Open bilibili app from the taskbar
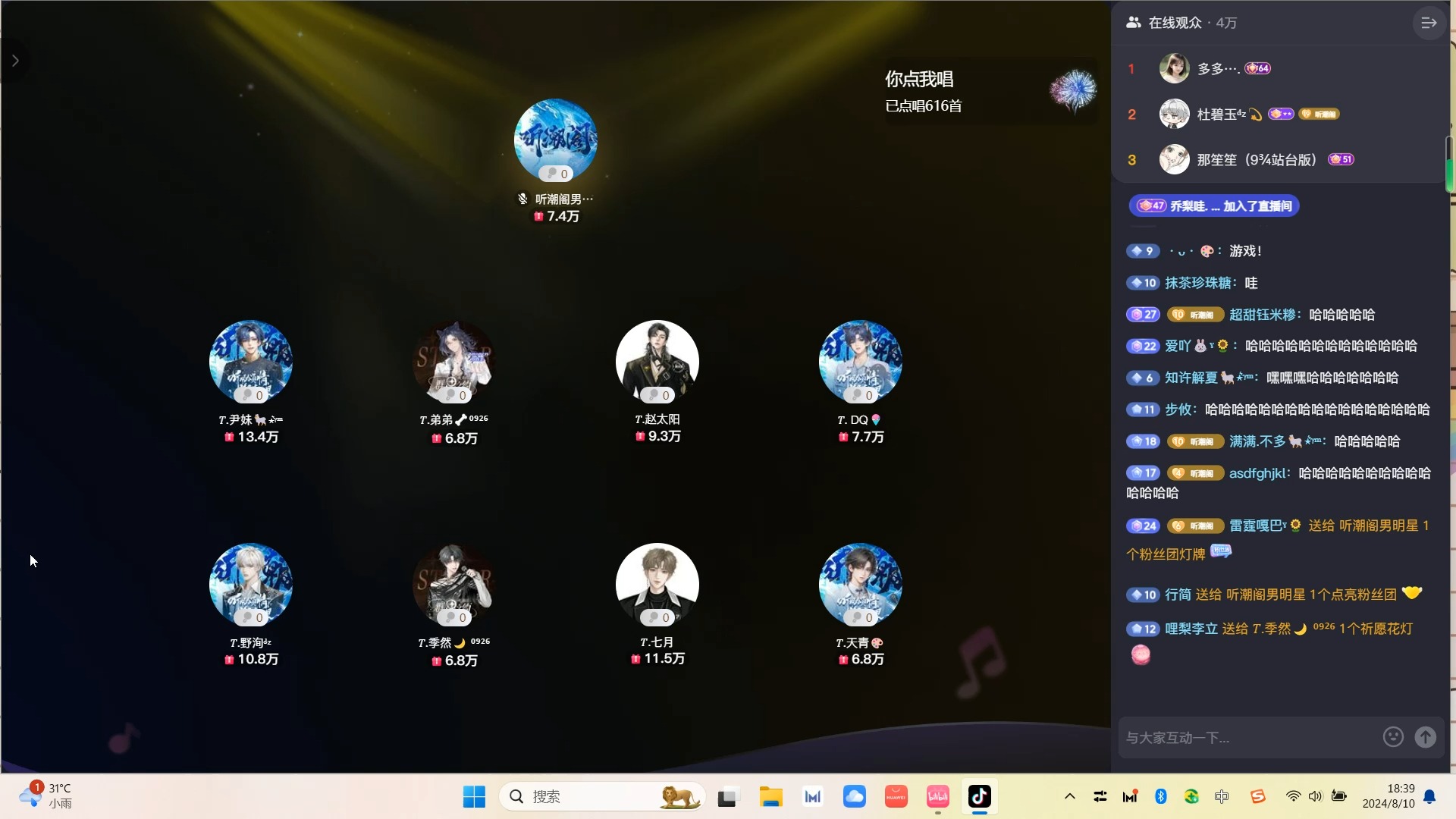Viewport: 1456px width, 819px height. click(938, 797)
